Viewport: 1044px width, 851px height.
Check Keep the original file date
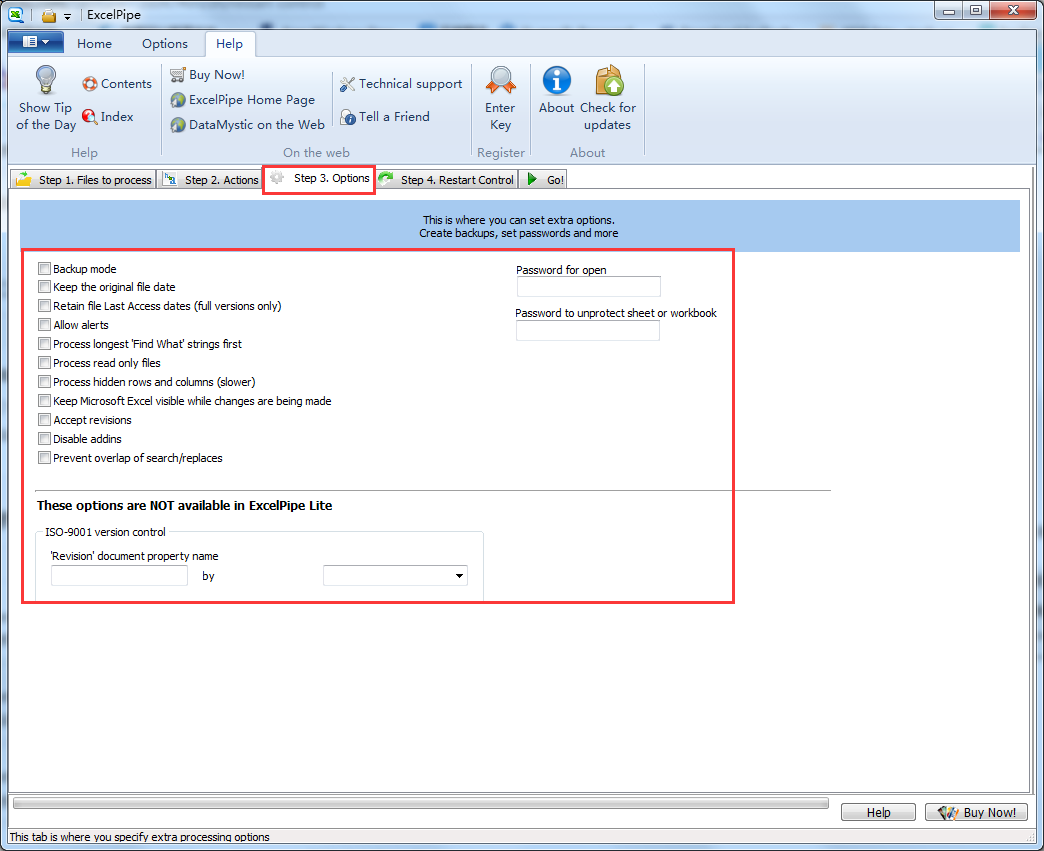click(x=45, y=287)
